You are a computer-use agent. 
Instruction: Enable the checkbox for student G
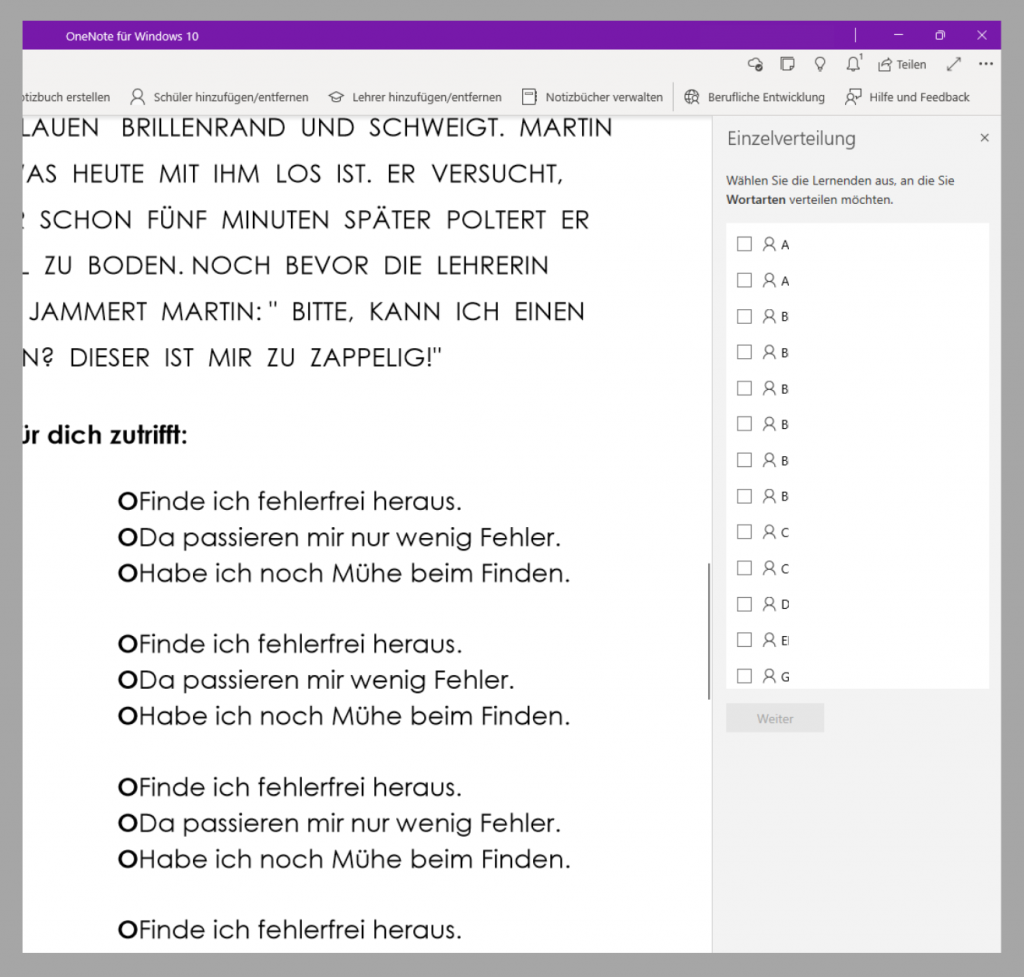coord(744,675)
